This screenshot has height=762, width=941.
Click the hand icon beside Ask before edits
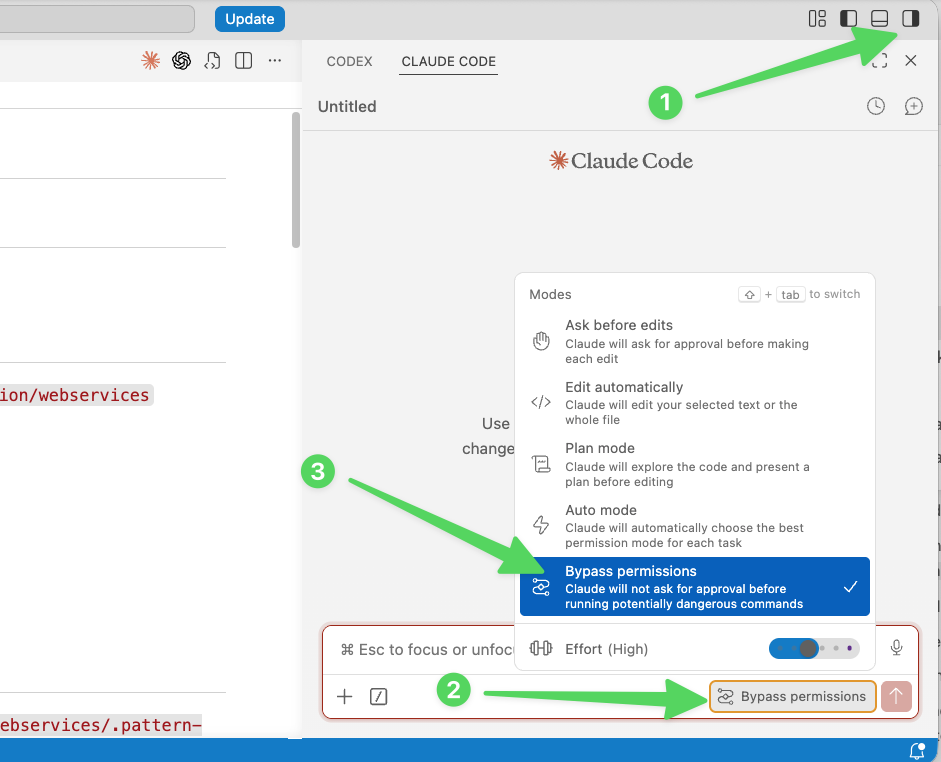pos(541,341)
